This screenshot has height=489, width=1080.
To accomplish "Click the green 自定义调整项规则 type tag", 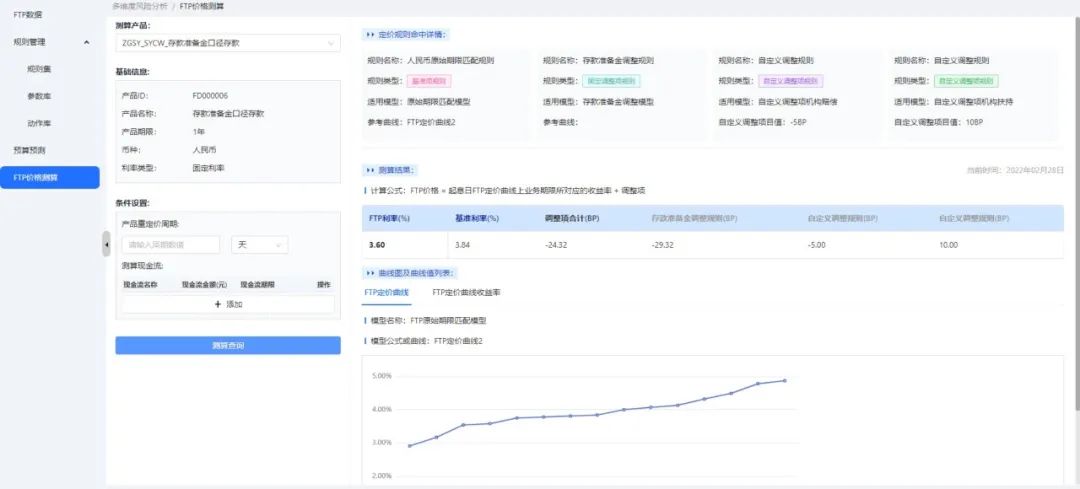I will 966,81.
